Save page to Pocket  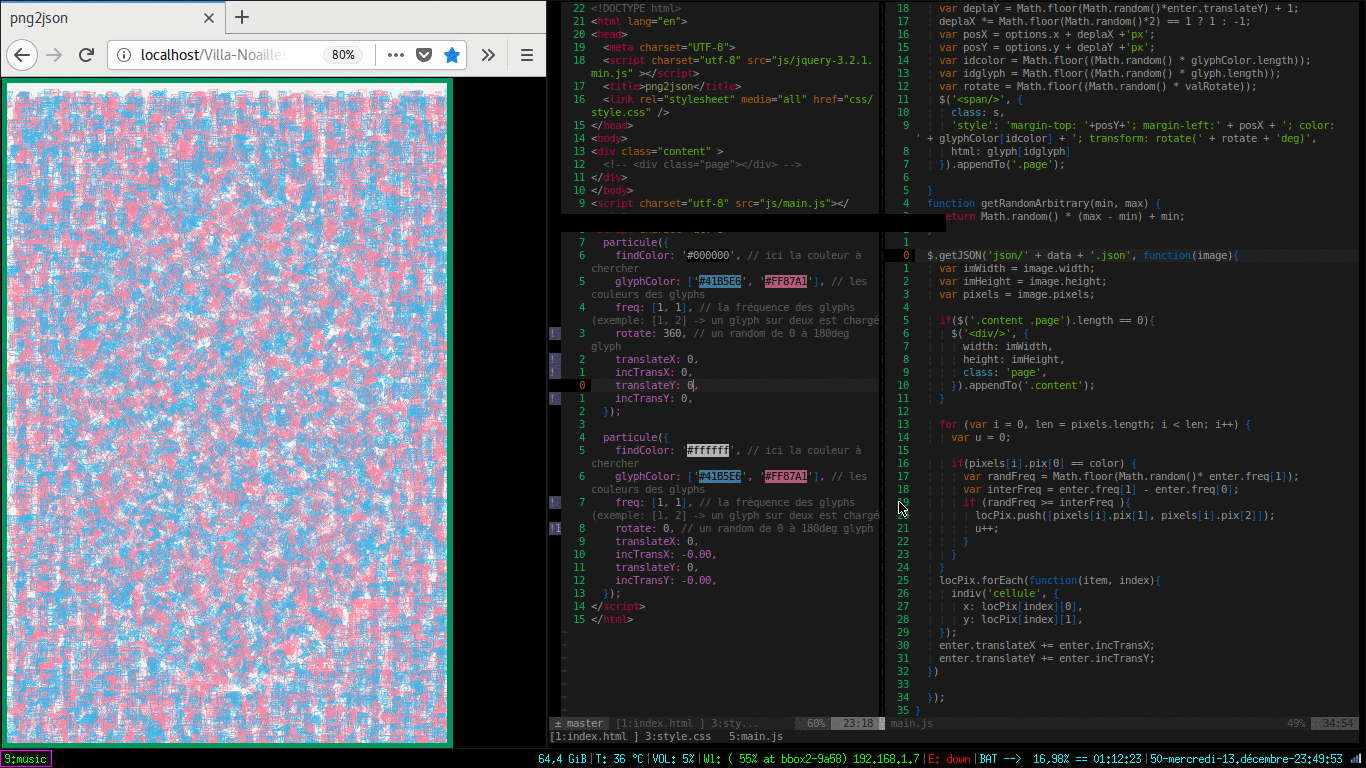(423, 55)
